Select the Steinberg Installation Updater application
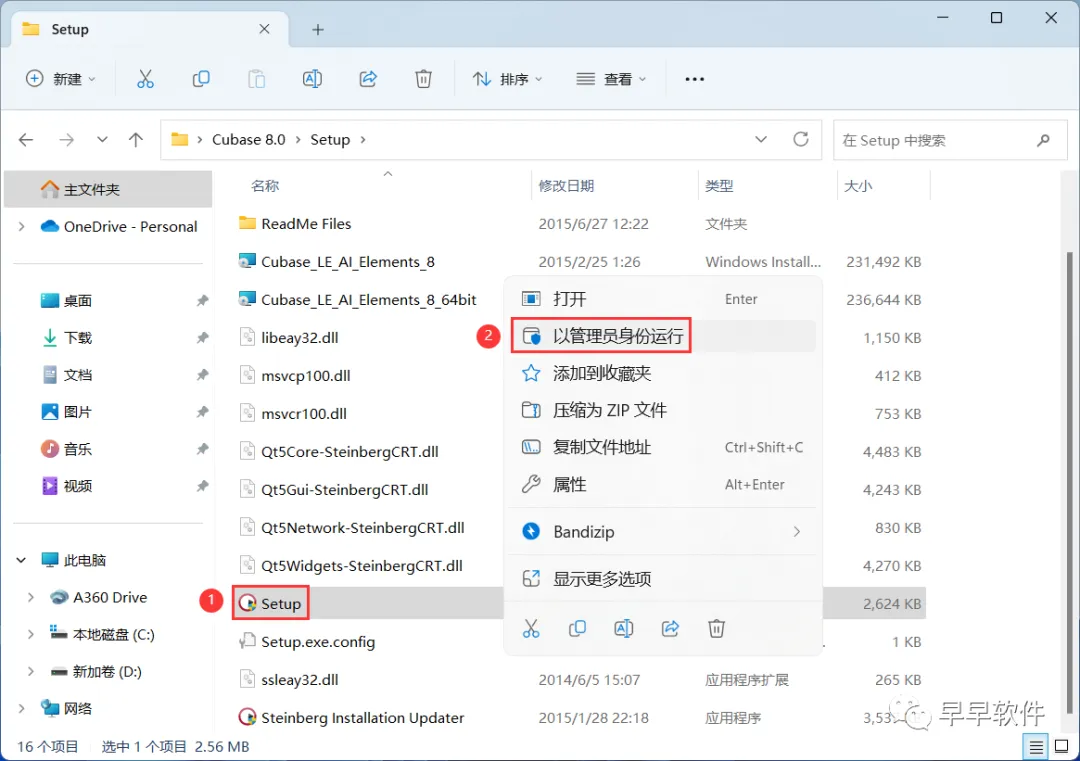Viewport: 1080px width, 761px height. coord(362,718)
